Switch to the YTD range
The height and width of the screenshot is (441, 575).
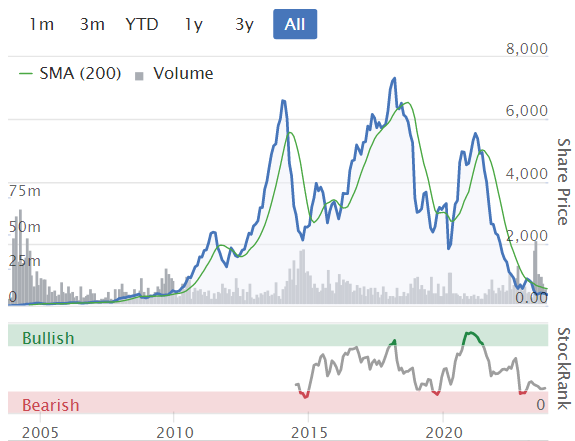[x=142, y=25]
